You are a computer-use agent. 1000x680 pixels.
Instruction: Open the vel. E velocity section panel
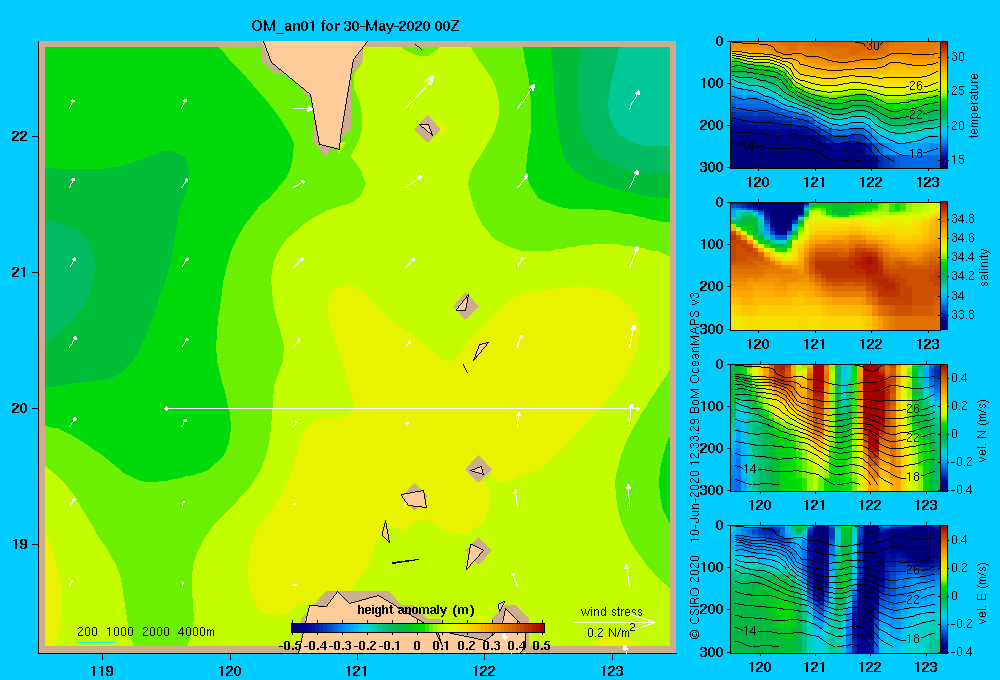coord(835,589)
